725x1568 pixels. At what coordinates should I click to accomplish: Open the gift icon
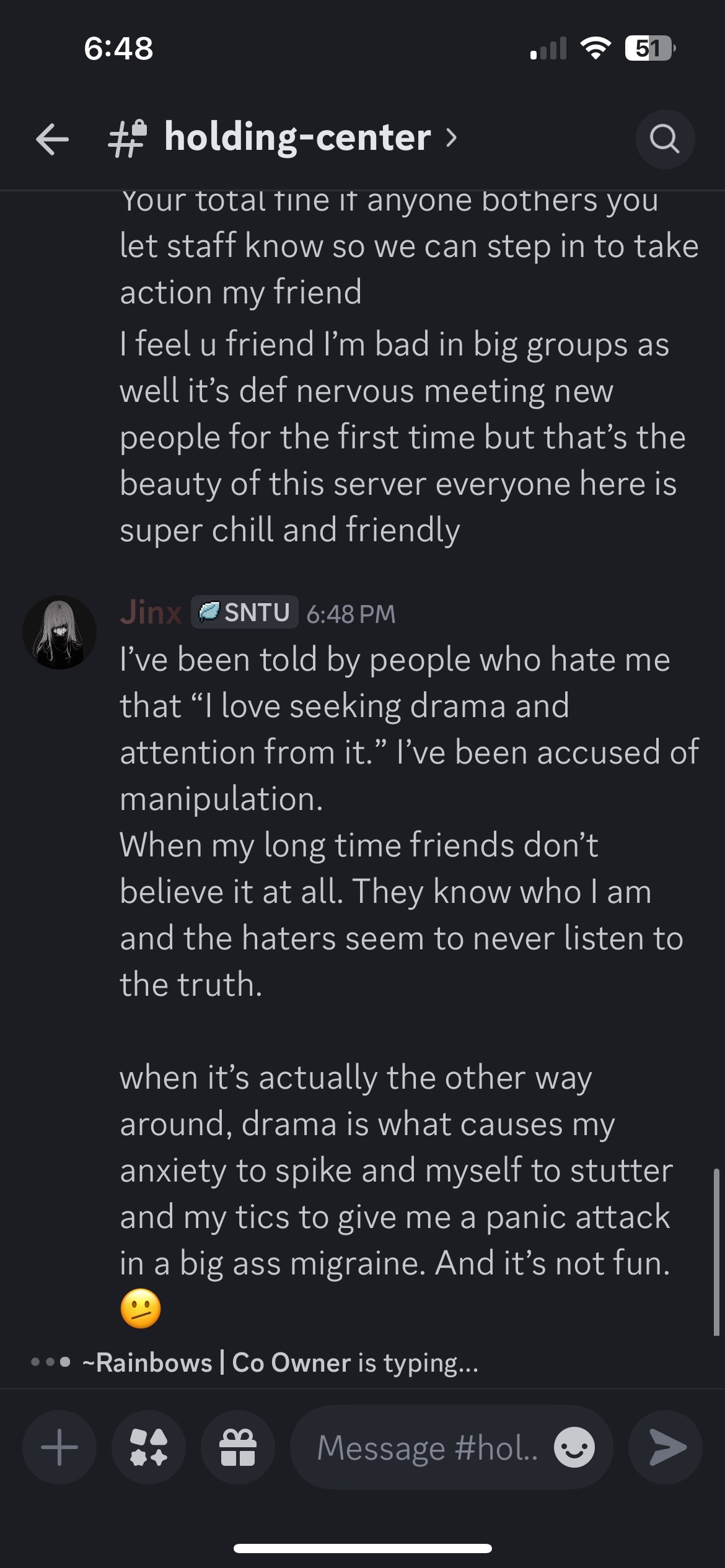(x=238, y=1447)
